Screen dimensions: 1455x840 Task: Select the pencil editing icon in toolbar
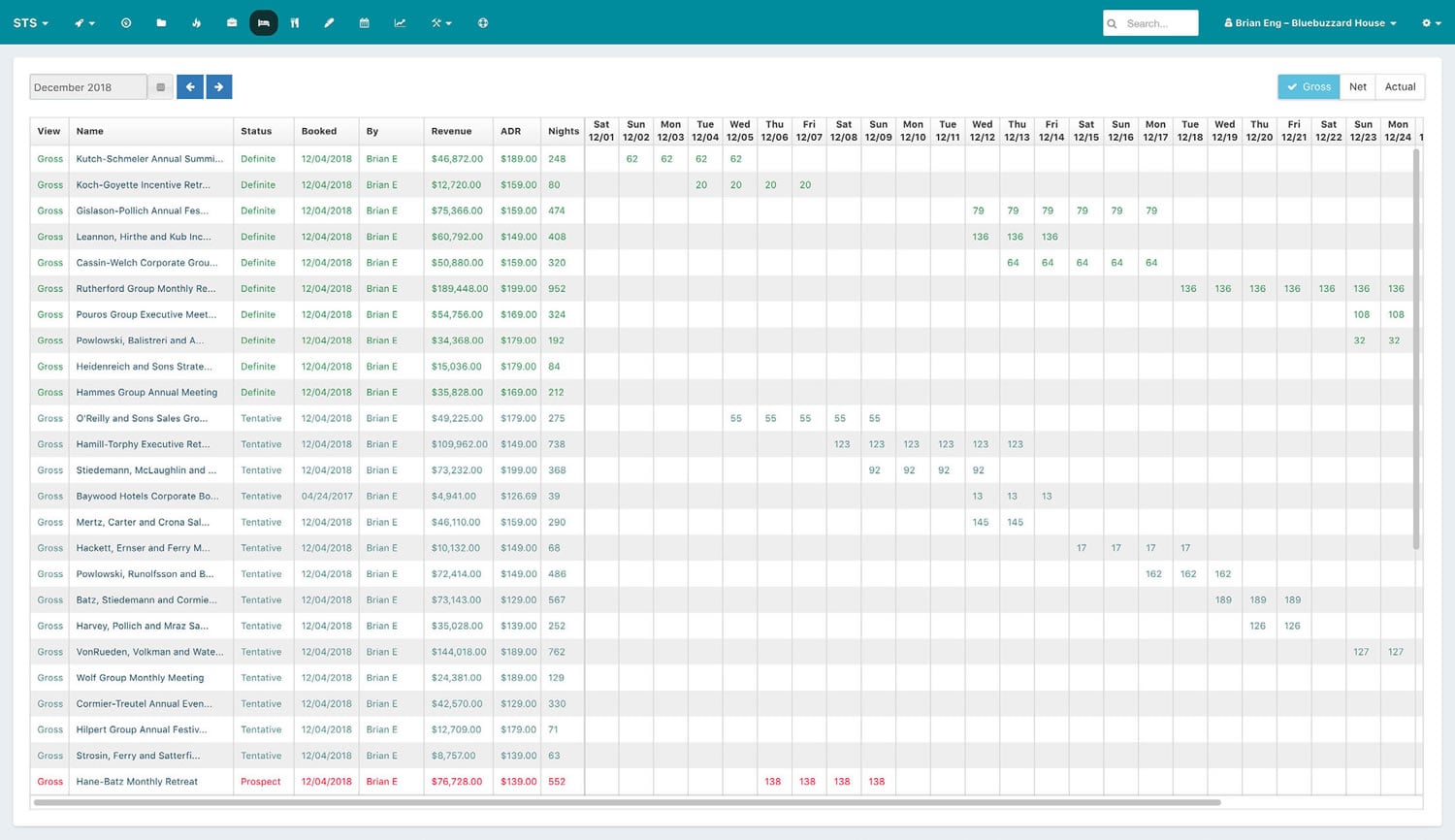(x=330, y=22)
